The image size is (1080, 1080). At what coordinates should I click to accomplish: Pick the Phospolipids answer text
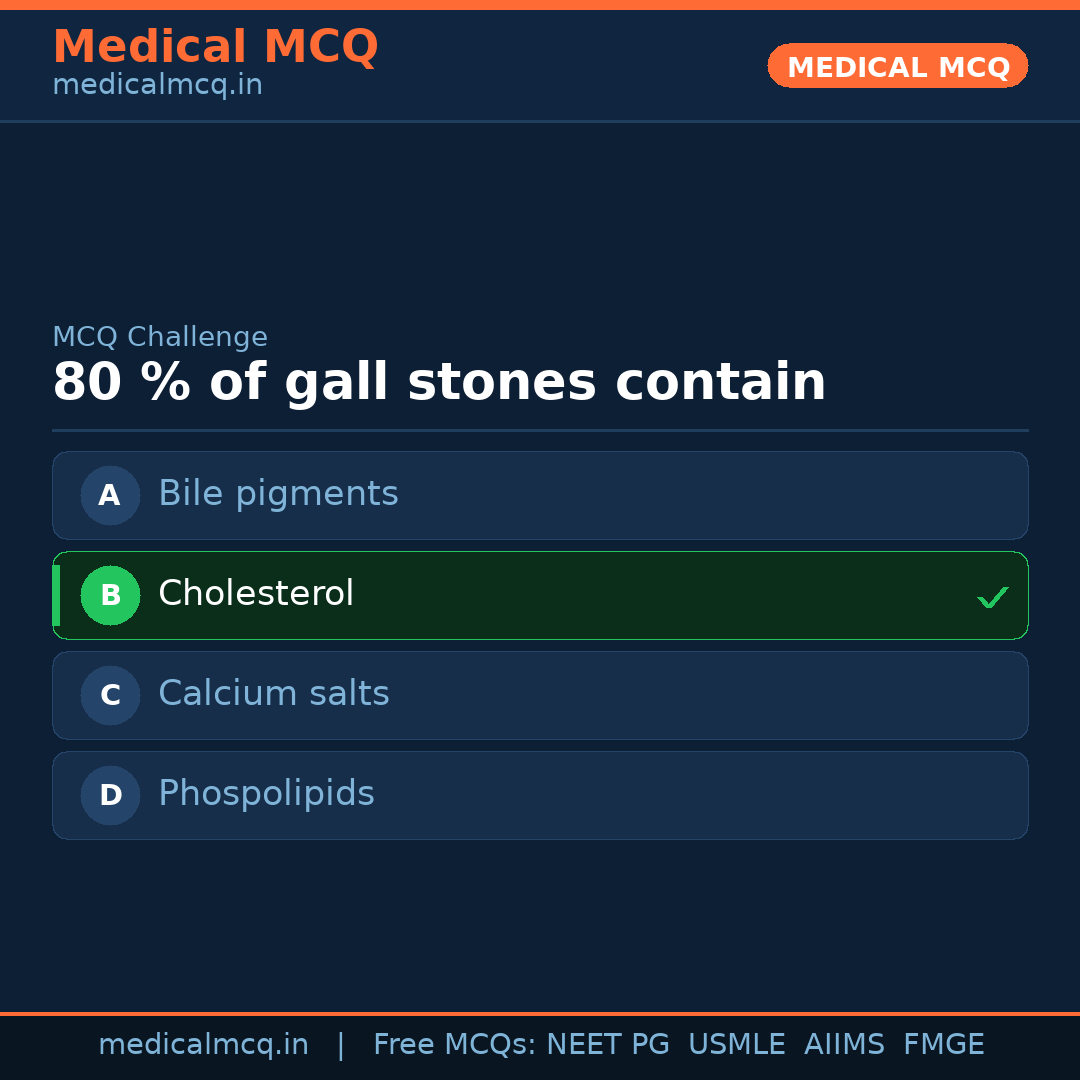click(x=266, y=794)
